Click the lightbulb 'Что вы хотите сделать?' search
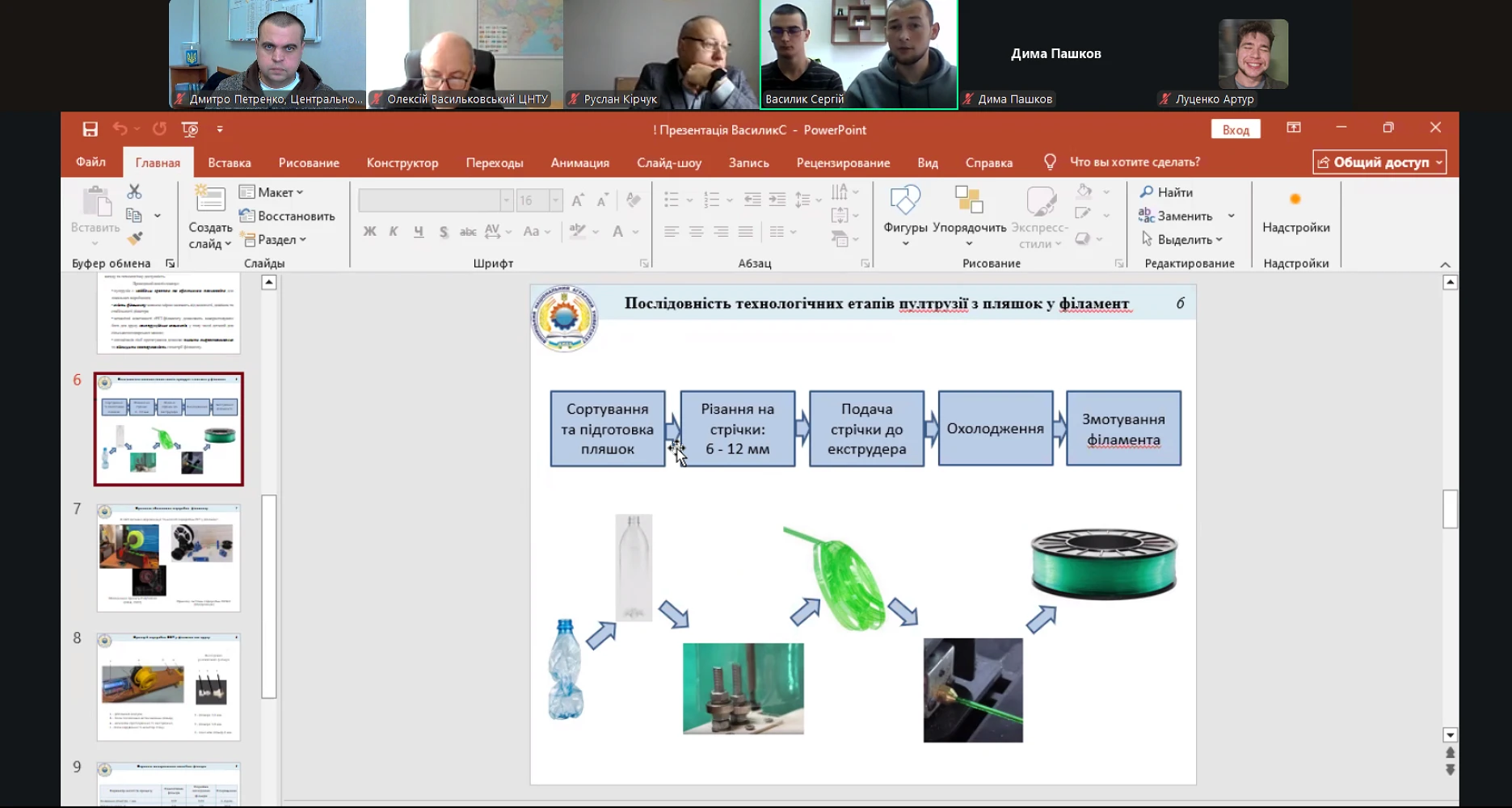Image resolution: width=1512 pixels, height=808 pixels. click(x=1051, y=162)
